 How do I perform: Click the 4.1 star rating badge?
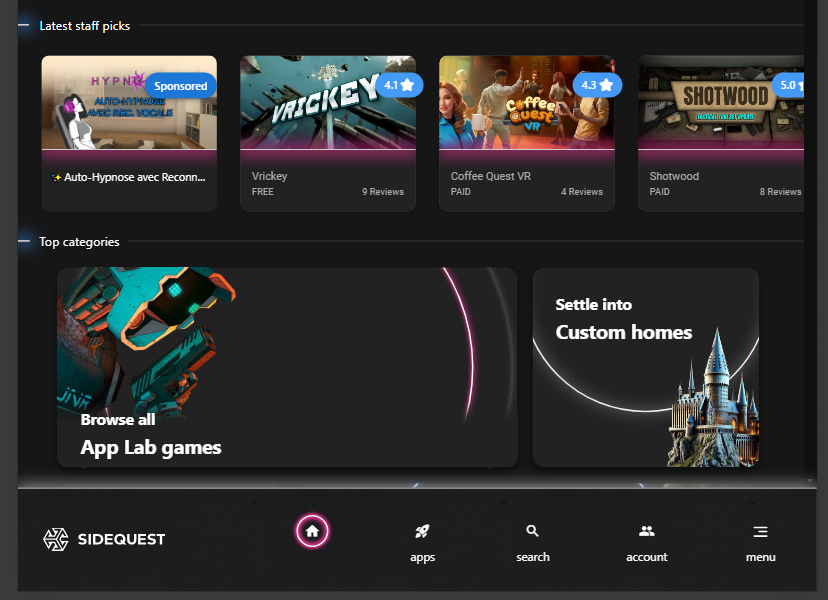[x=399, y=85]
